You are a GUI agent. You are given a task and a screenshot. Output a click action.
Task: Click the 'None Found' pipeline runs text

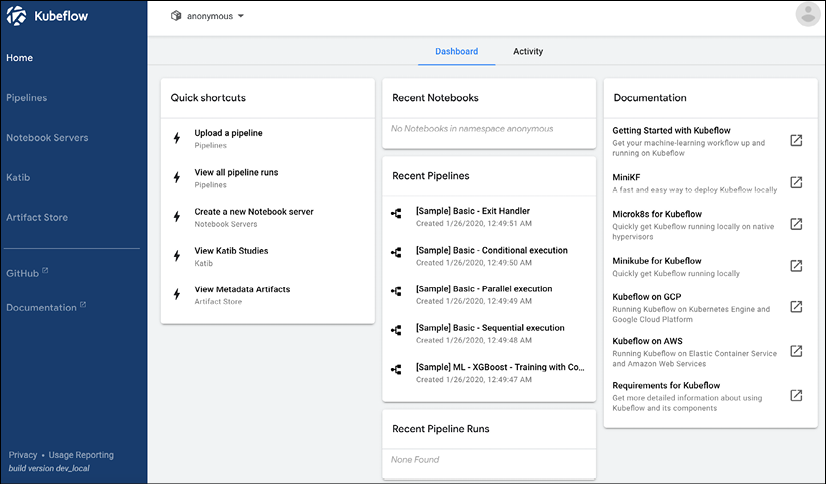(415, 459)
